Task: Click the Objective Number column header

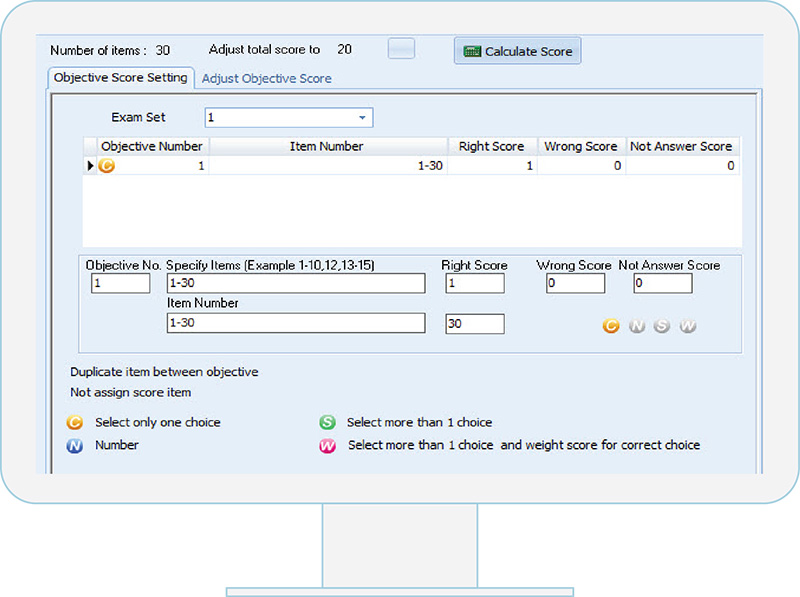Action: [x=152, y=146]
